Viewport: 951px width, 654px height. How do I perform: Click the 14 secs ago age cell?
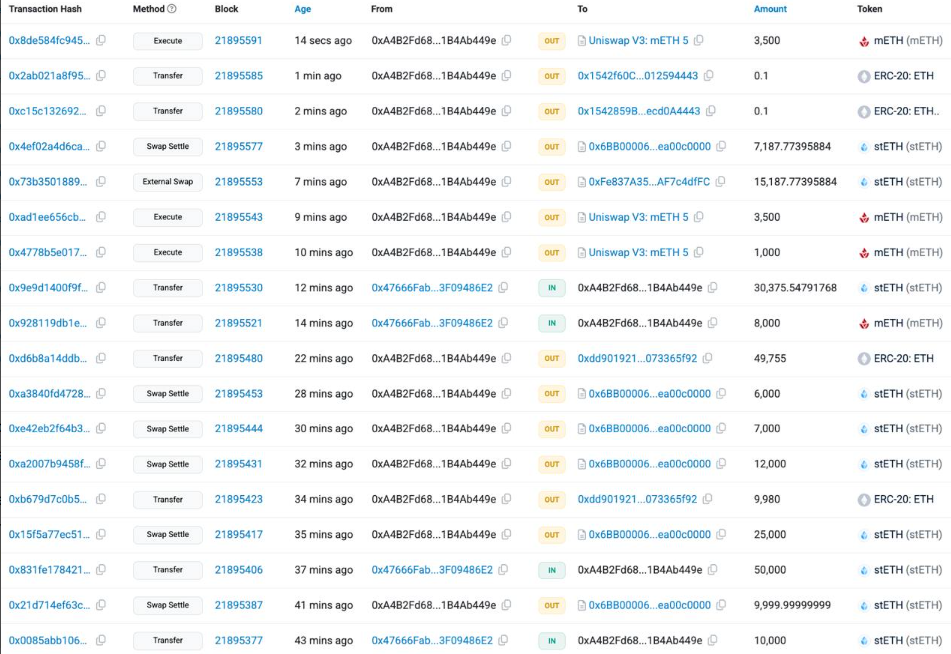pyautogui.click(x=323, y=40)
